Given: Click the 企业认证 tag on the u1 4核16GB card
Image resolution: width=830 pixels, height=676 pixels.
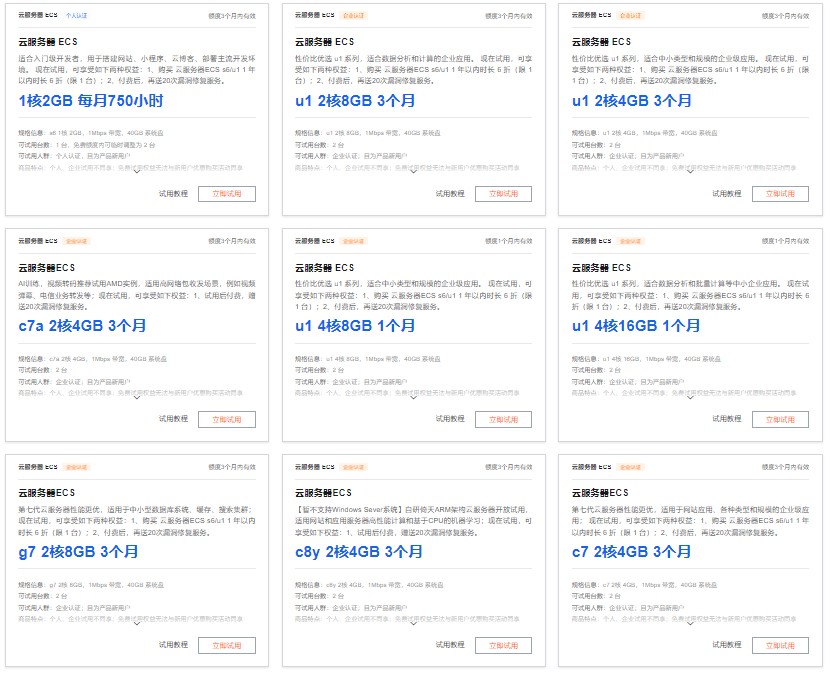Looking at the screenshot, I should [630, 241].
